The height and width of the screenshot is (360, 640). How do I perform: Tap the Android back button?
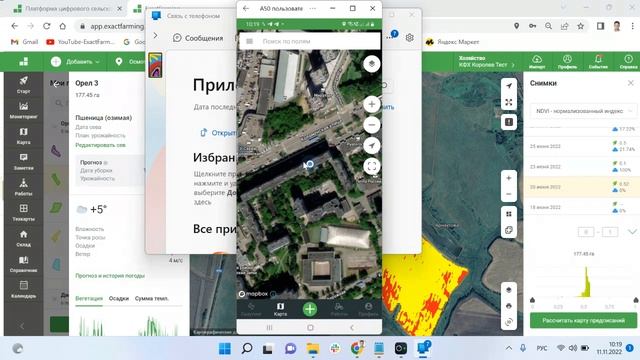[x=351, y=327]
